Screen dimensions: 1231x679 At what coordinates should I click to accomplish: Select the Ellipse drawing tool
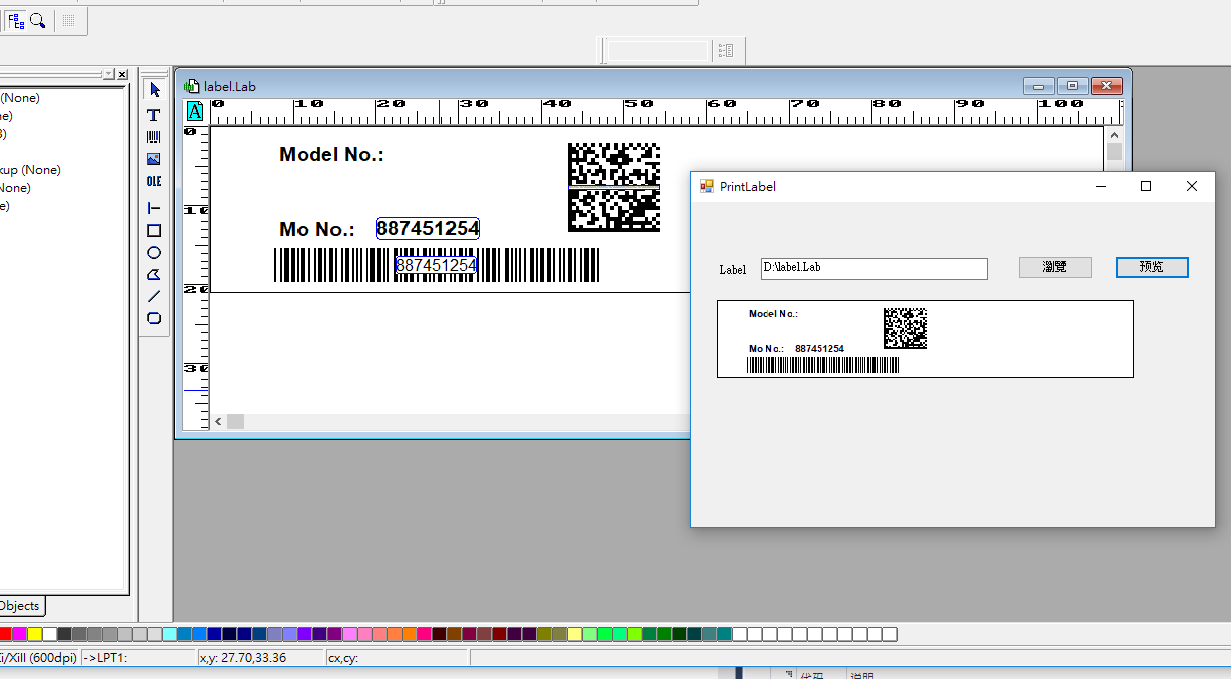click(154, 253)
